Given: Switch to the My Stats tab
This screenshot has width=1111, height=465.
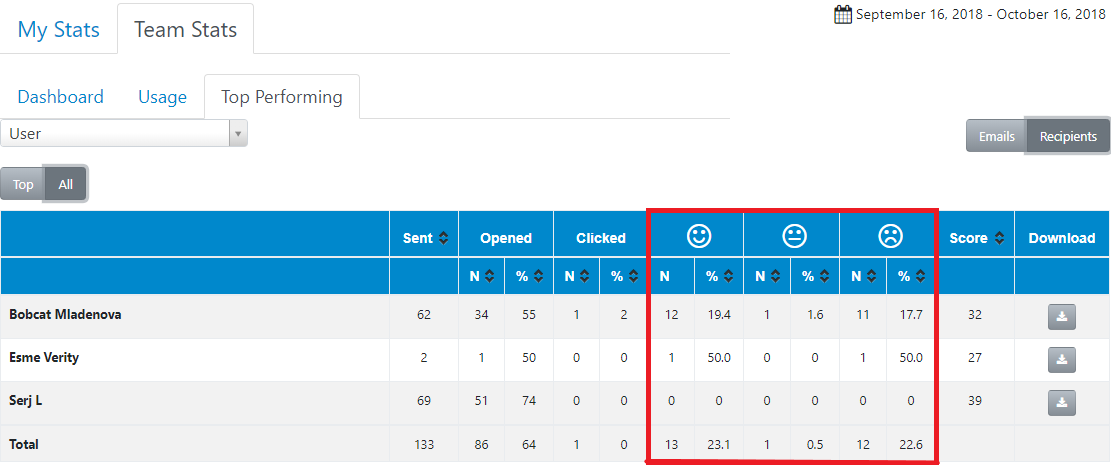Looking at the screenshot, I should tap(59, 29).
